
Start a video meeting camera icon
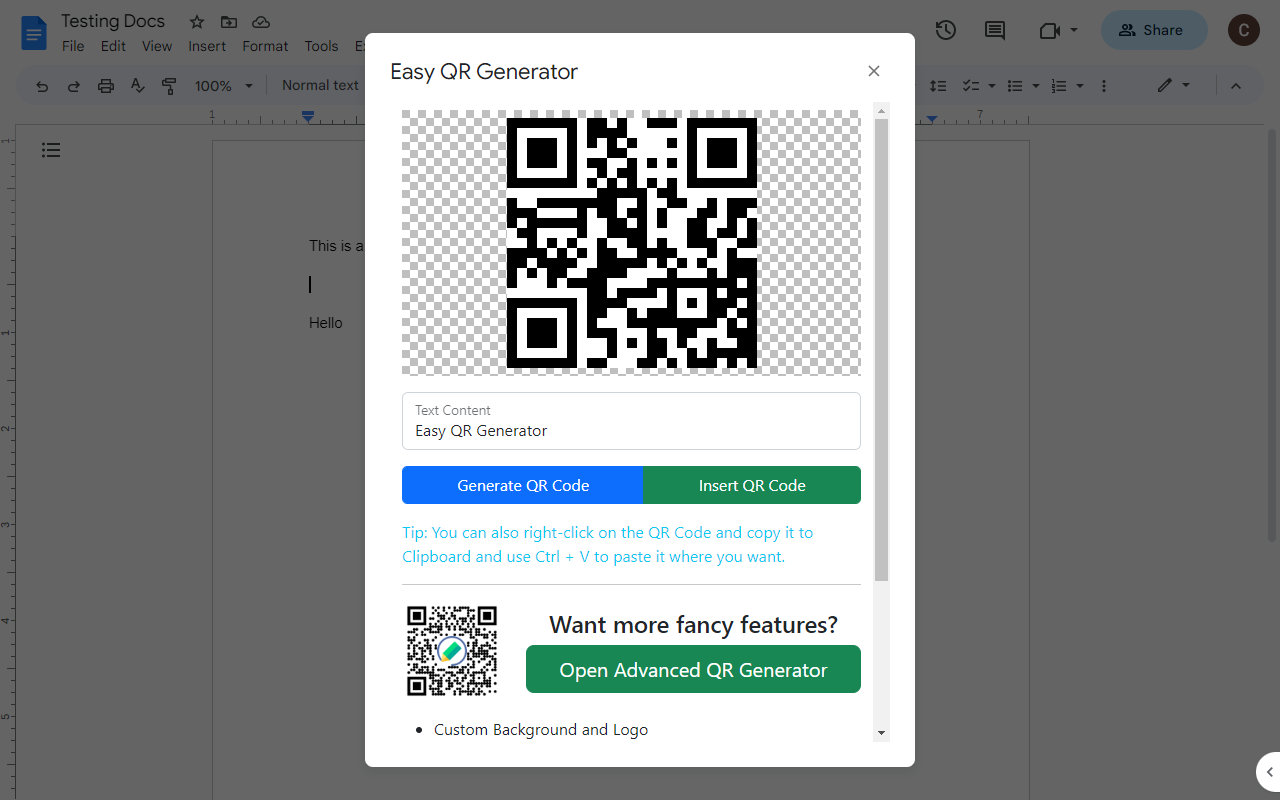[x=1049, y=30]
